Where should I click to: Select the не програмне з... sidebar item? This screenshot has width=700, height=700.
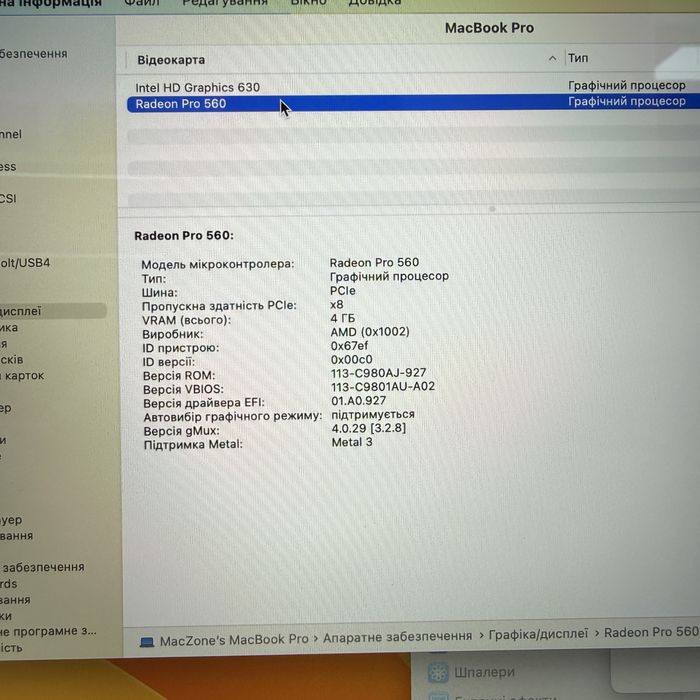click(x=48, y=631)
